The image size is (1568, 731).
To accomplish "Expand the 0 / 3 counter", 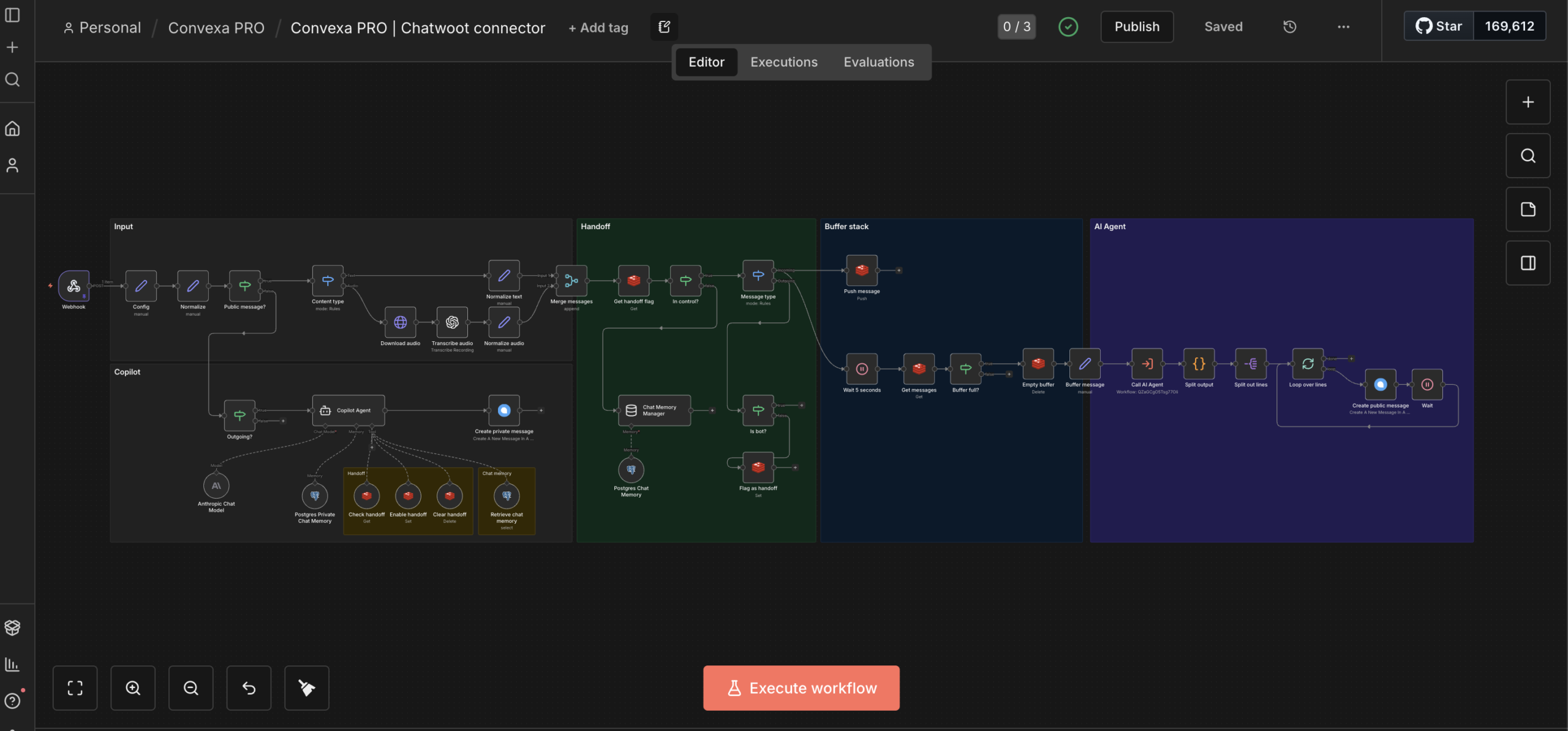I will [x=1017, y=26].
